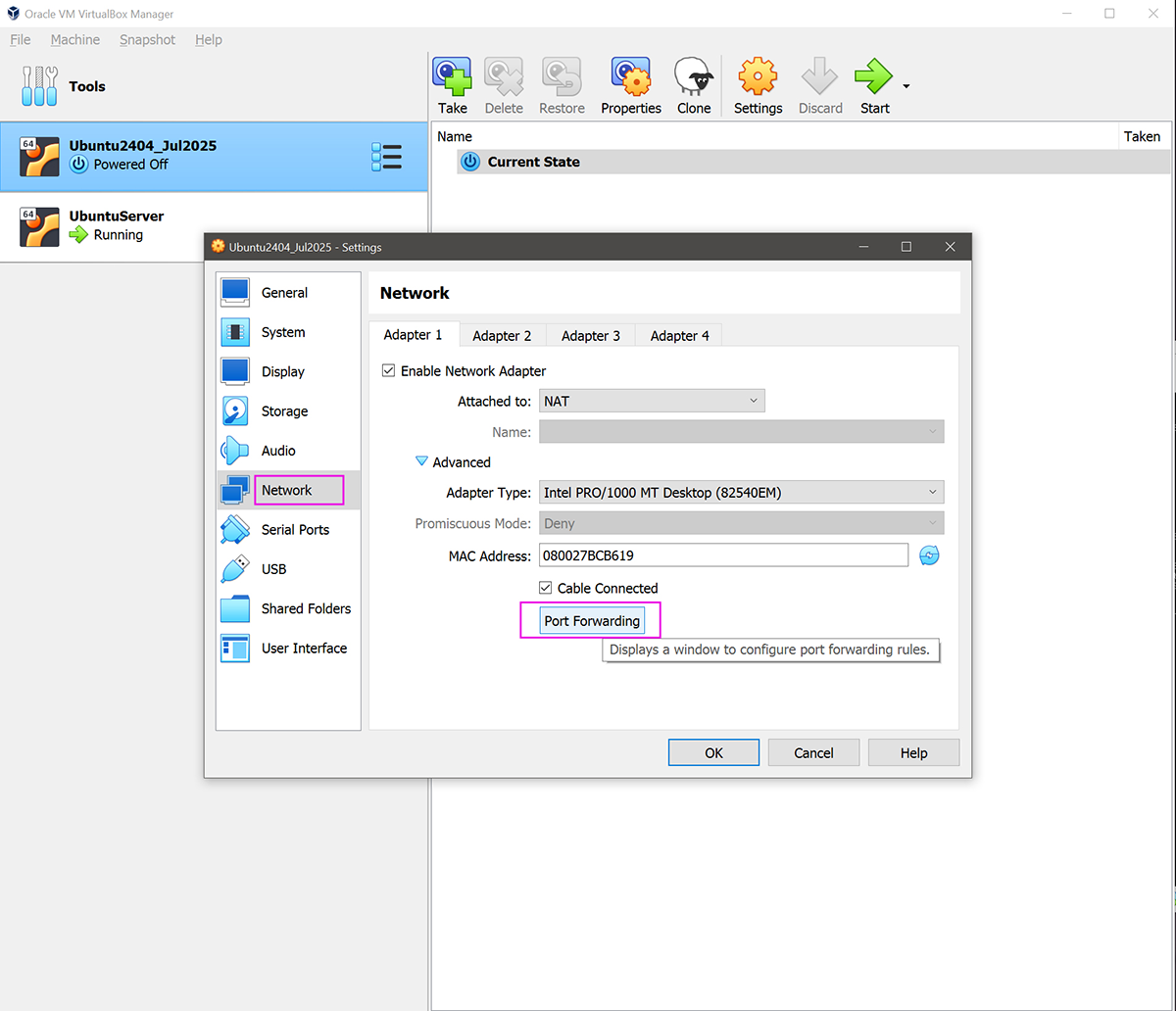Toggle the Cable Connected checkbox

(x=546, y=588)
